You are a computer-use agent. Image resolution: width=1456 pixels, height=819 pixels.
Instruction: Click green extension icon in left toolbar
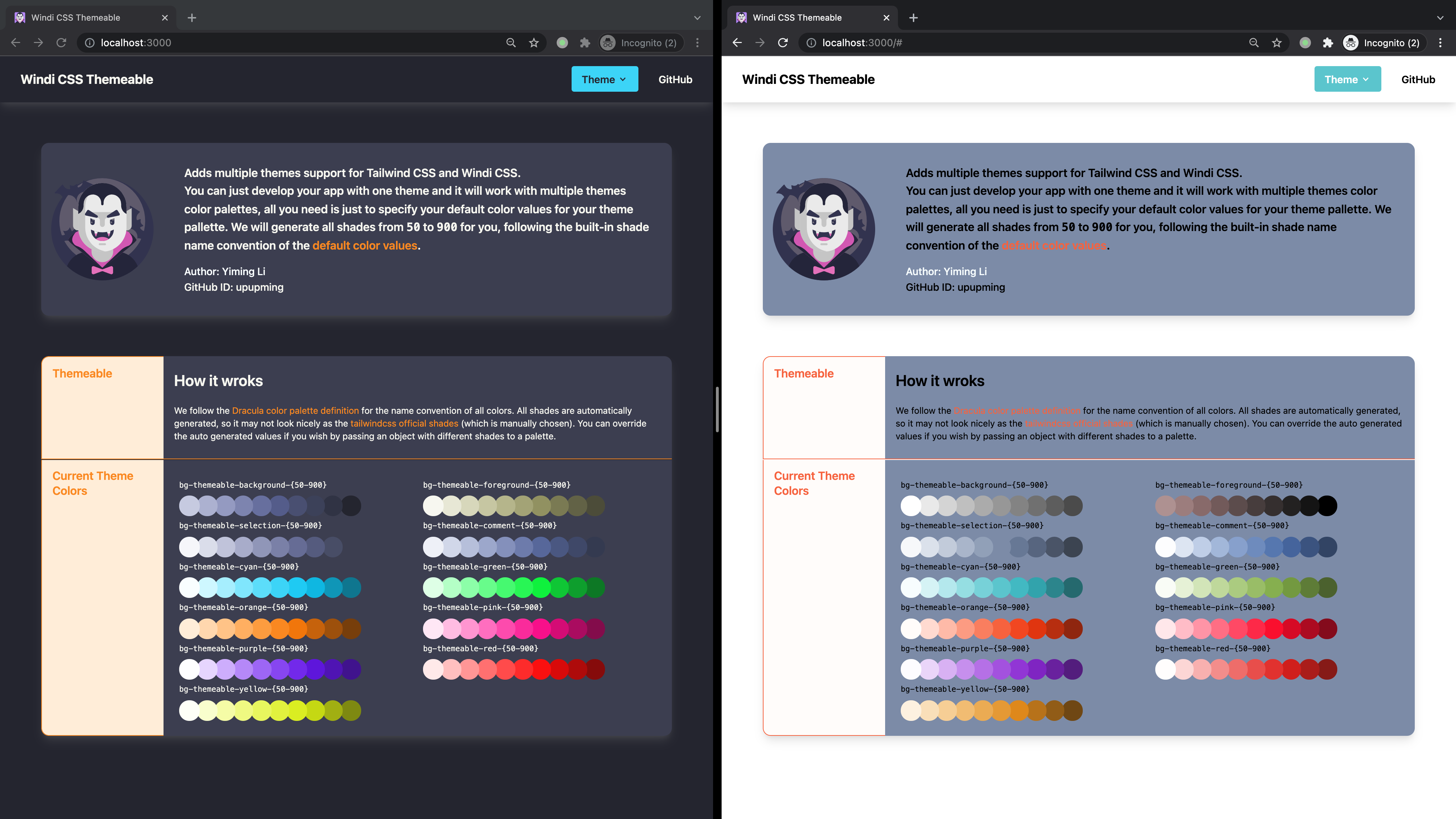(562, 42)
